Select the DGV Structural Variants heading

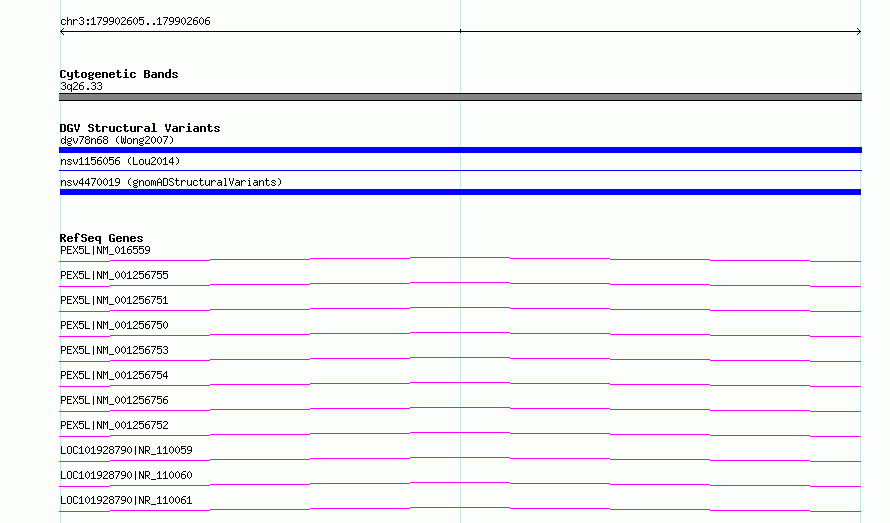tap(140, 128)
